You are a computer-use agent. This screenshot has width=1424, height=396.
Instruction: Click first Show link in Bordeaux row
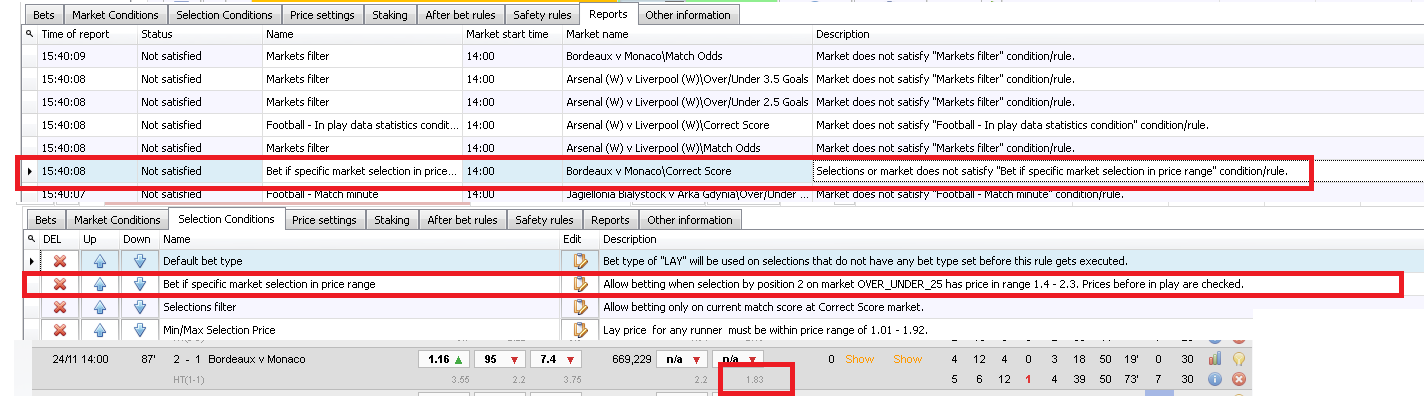[x=859, y=359]
